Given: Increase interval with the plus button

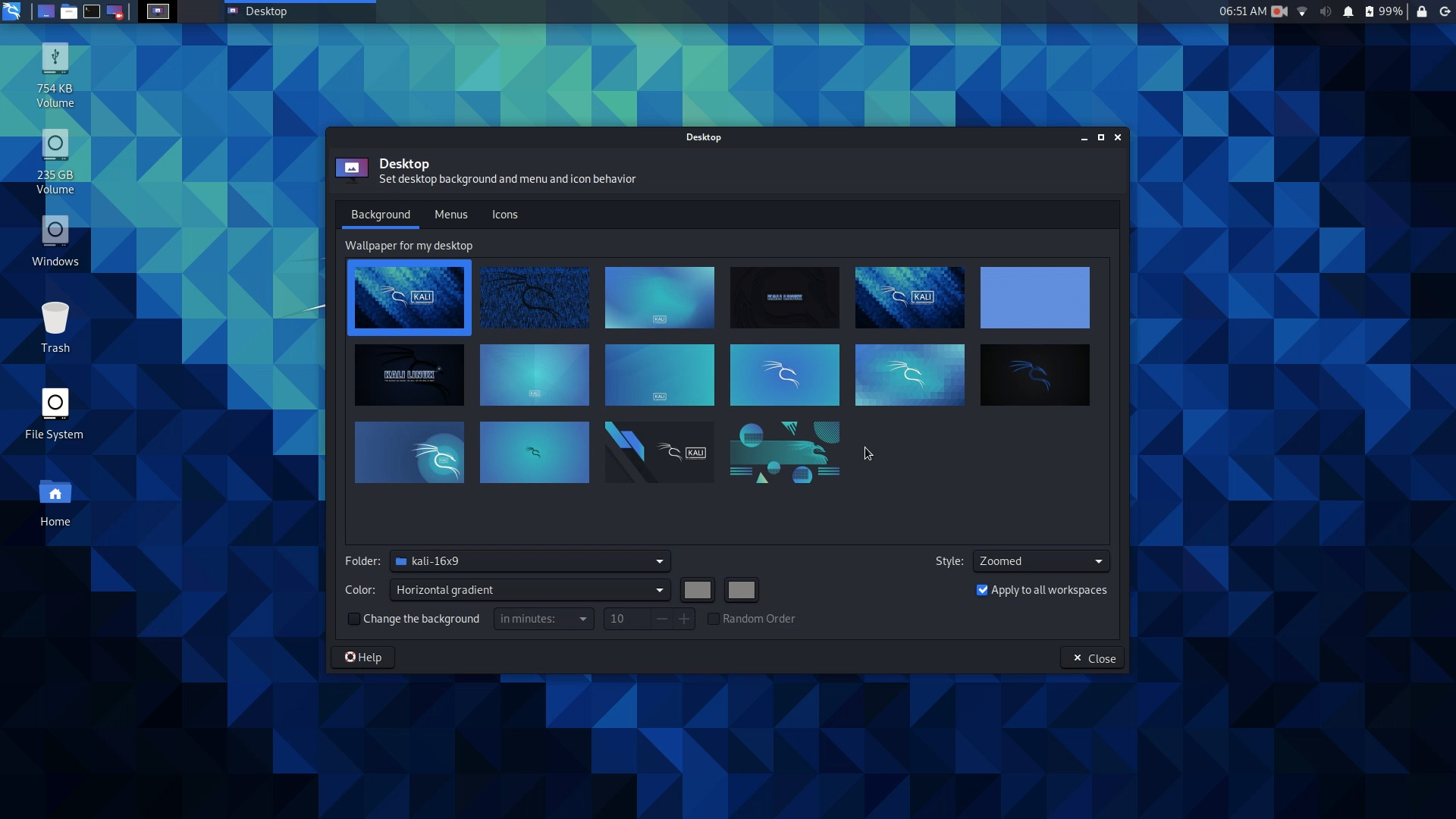Looking at the screenshot, I should tap(684, 619).
